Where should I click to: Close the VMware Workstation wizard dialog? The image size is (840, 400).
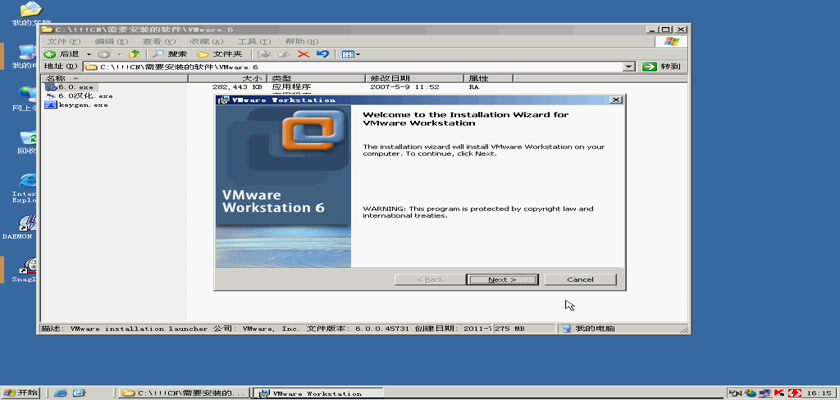pos(616,100)
